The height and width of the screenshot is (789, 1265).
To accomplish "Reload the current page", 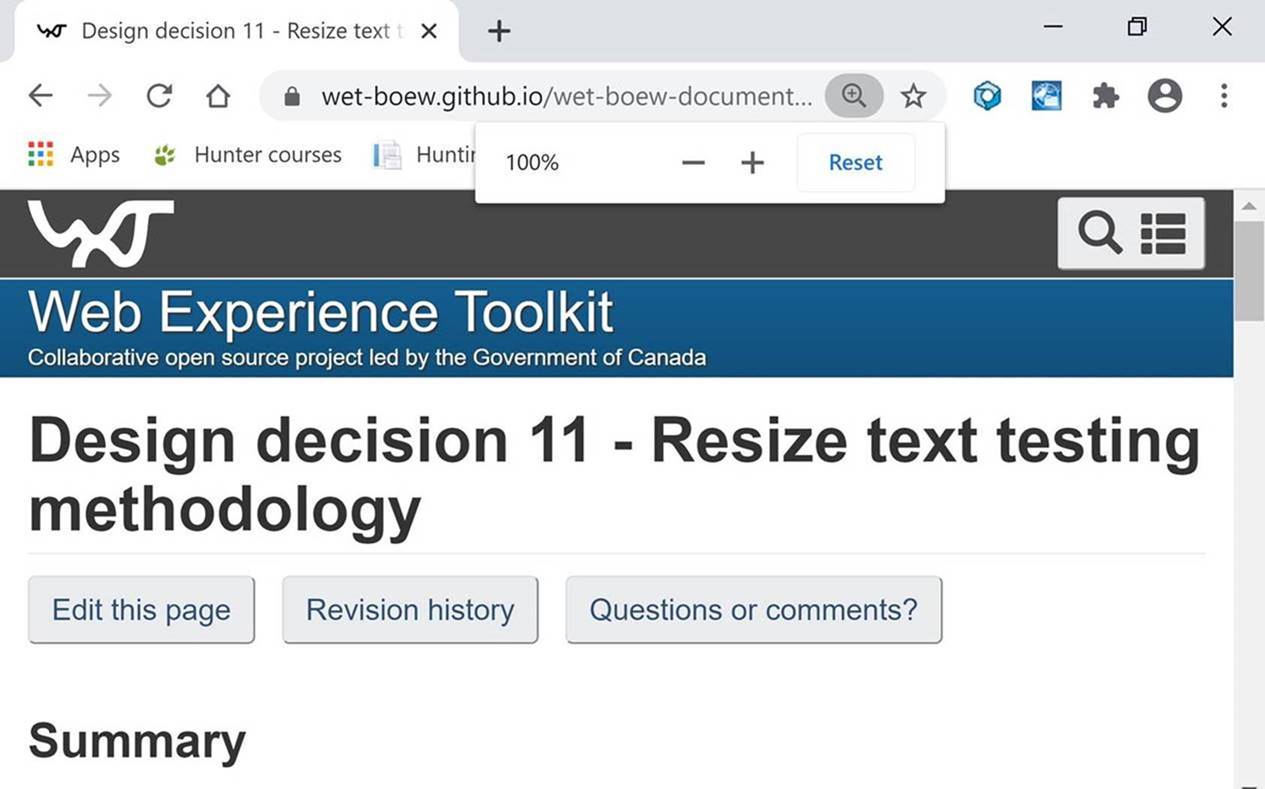I will click(x=159, y=96).
